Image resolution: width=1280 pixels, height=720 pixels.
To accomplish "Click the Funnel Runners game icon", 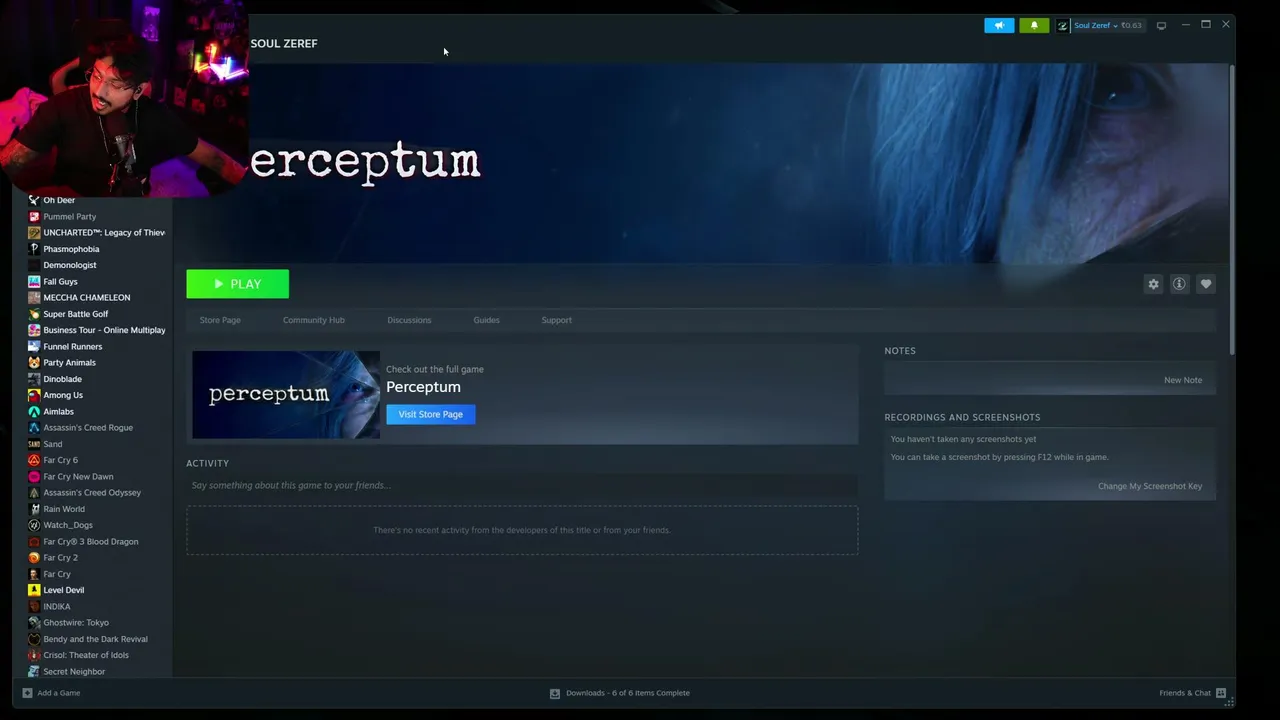I will (34, 346).
